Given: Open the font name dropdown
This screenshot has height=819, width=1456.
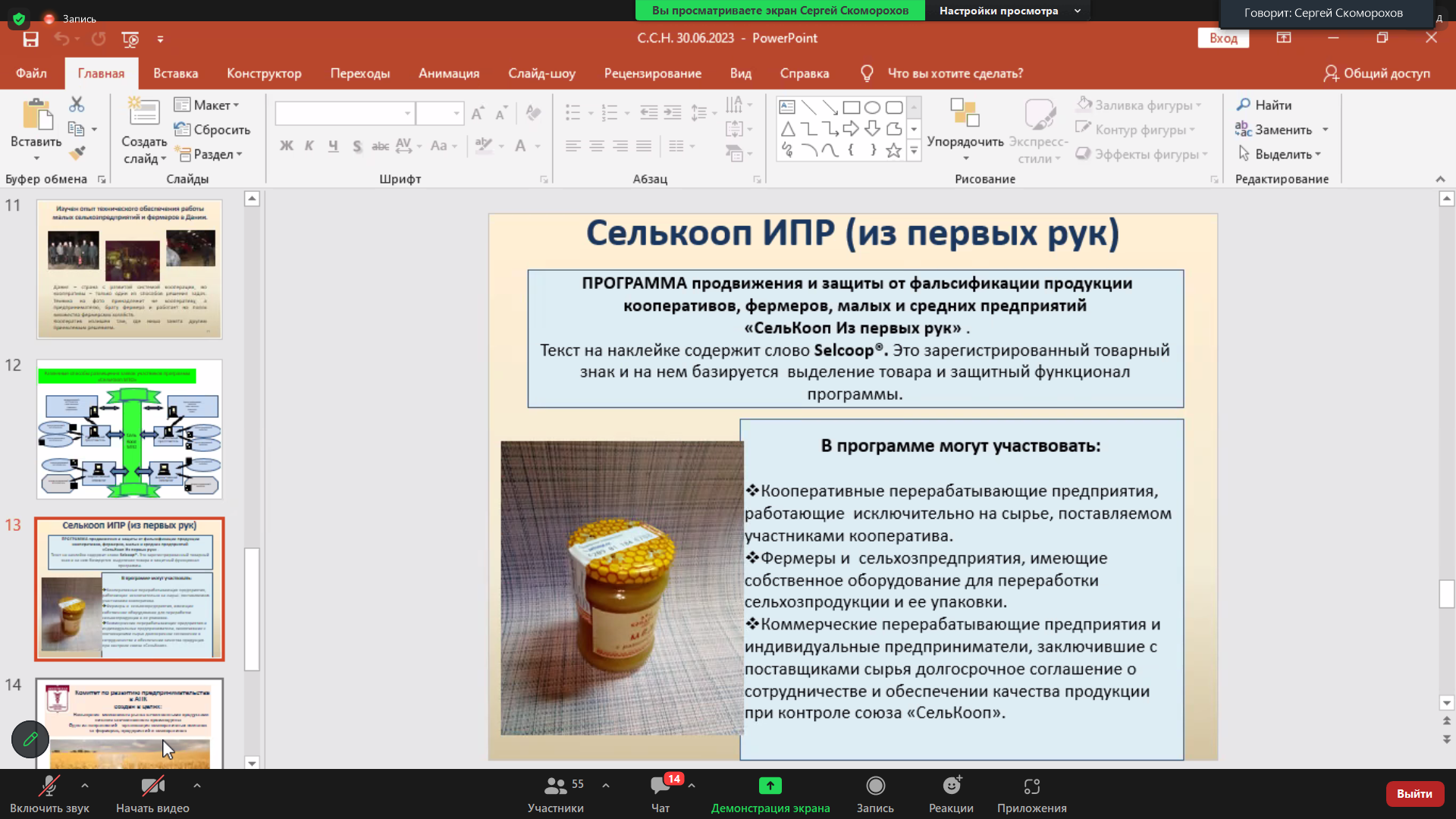Looking at the screenshot, I should pyautogui.click(x=407, y=113).
